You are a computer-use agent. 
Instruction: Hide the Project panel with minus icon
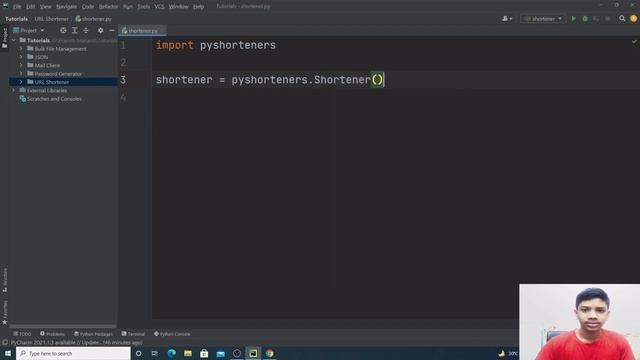tap(112, 30)
